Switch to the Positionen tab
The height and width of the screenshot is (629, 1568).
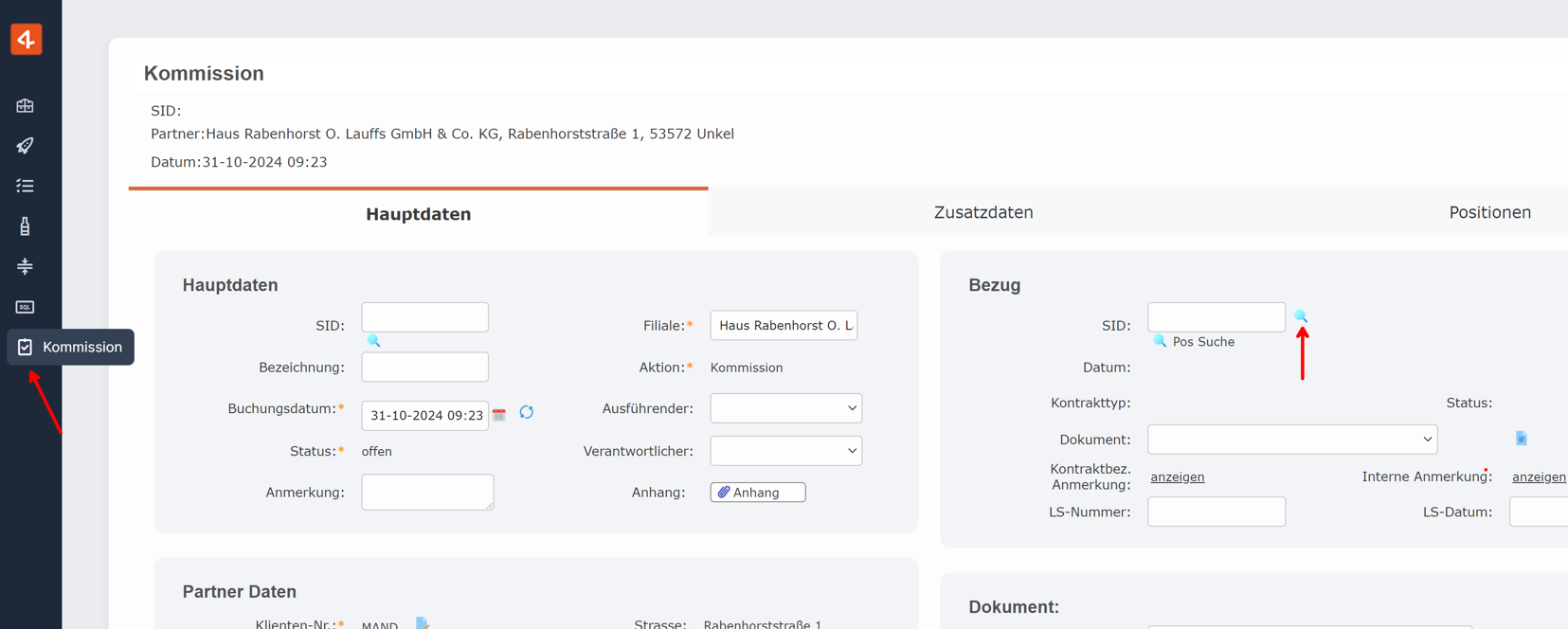click(1489, 212)
